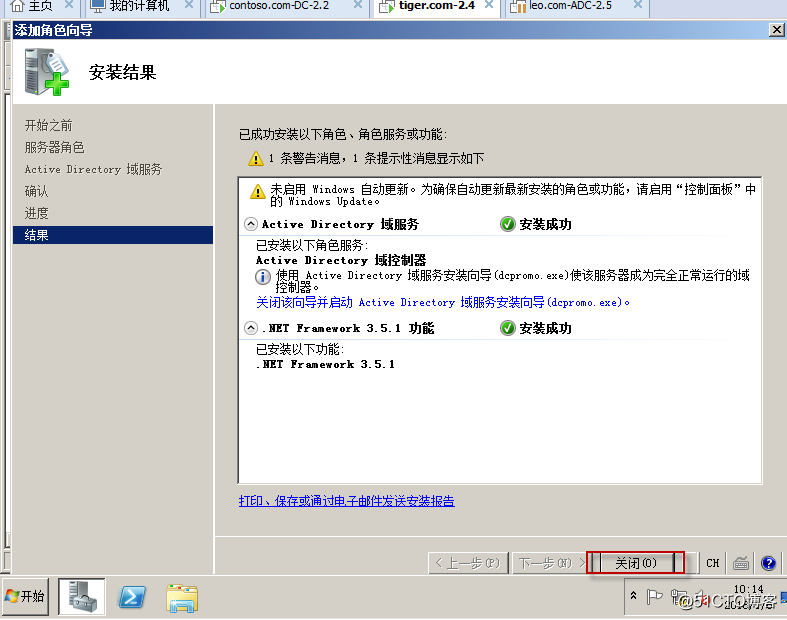Click the Action Center flag tray icon
The image size is (787, 620).
click(654, 596)
